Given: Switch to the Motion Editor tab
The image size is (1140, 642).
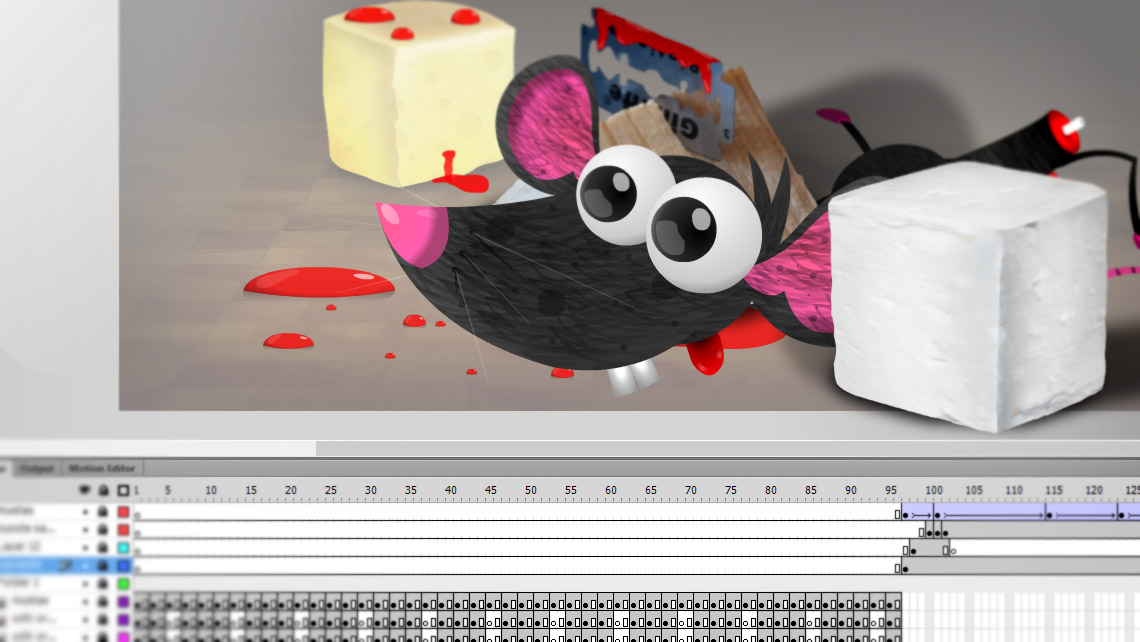Looking at the screenshot, I should [x=102, y=468].
